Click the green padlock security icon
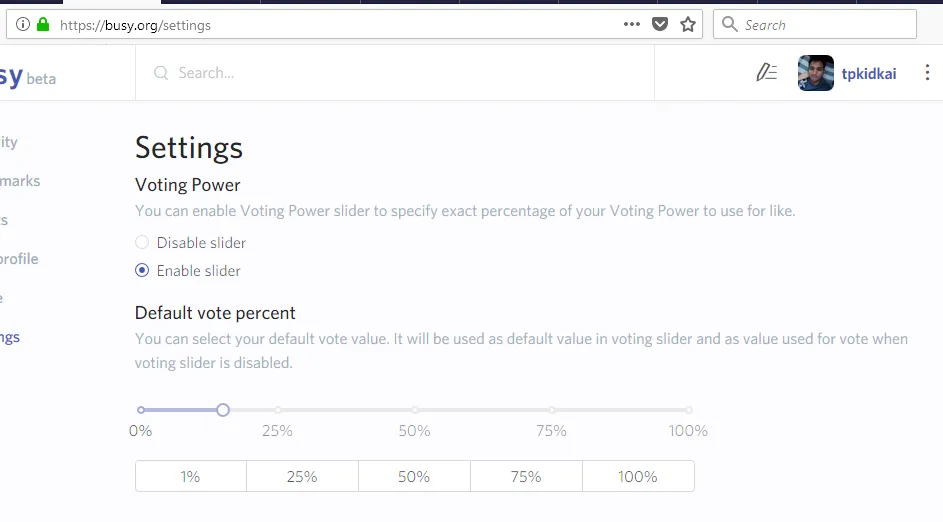Screen dimensions: 943x522 coord(43,25)
